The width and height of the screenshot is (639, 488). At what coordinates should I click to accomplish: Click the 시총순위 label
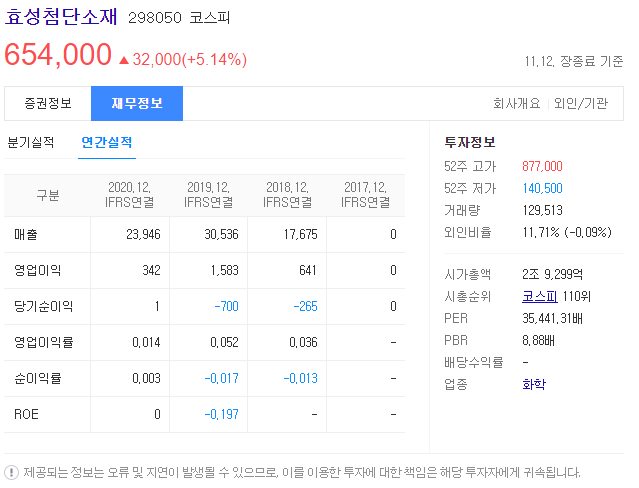coord(467,296)
